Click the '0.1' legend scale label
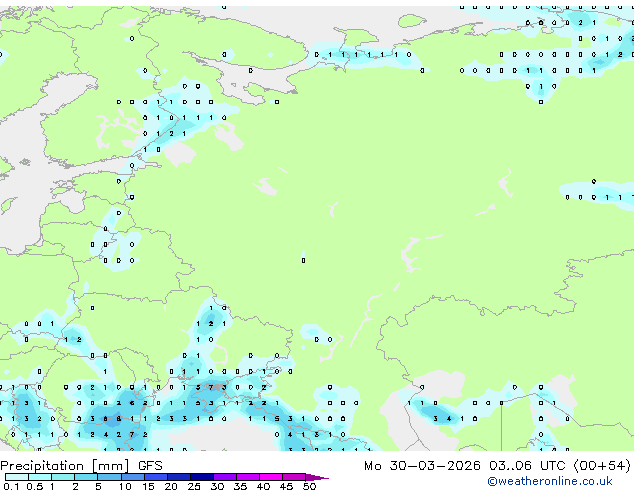This screenshot has height=490, width=634. (x=11, y=486)
